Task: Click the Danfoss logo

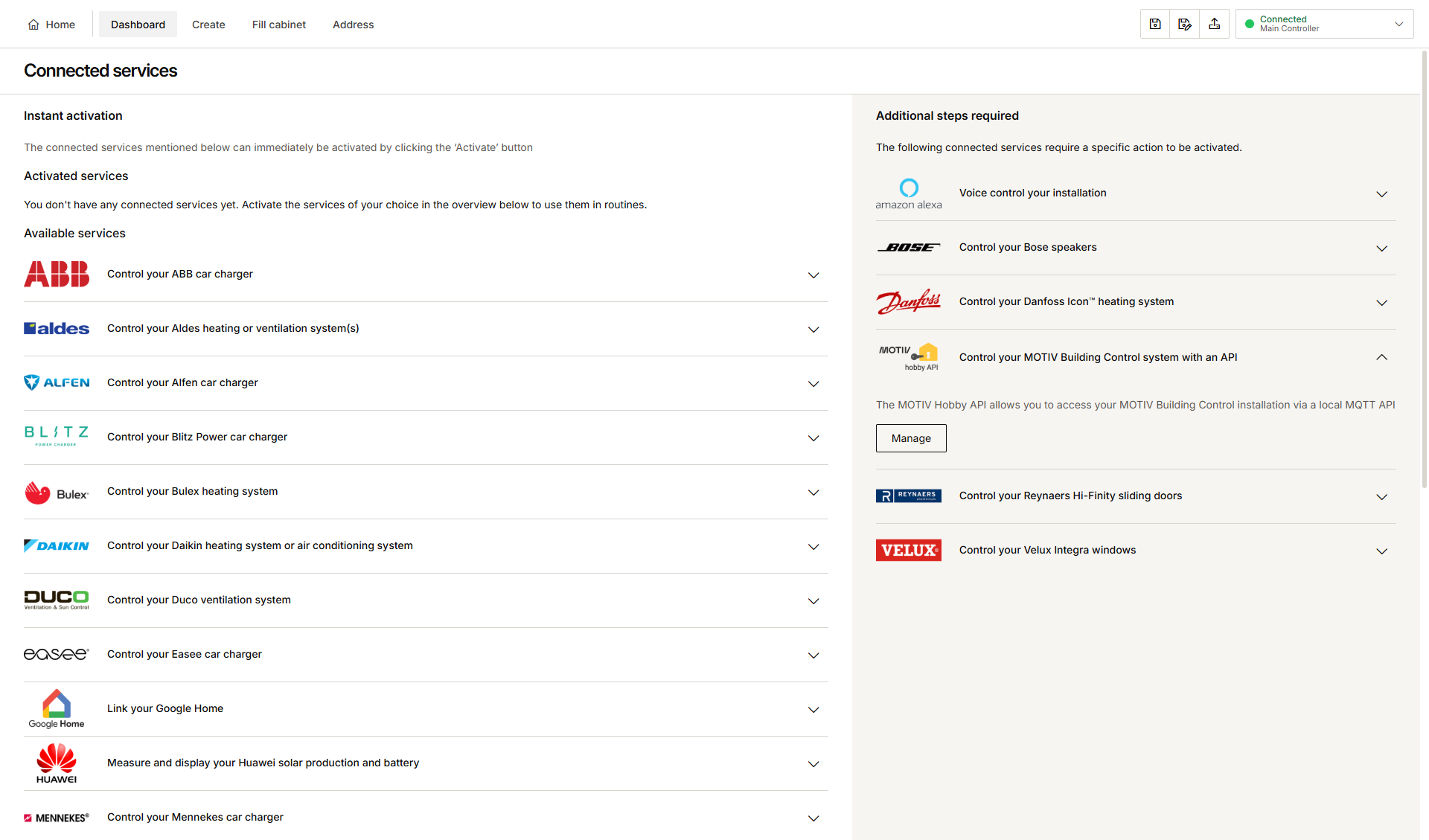Action: coord(909,301)
